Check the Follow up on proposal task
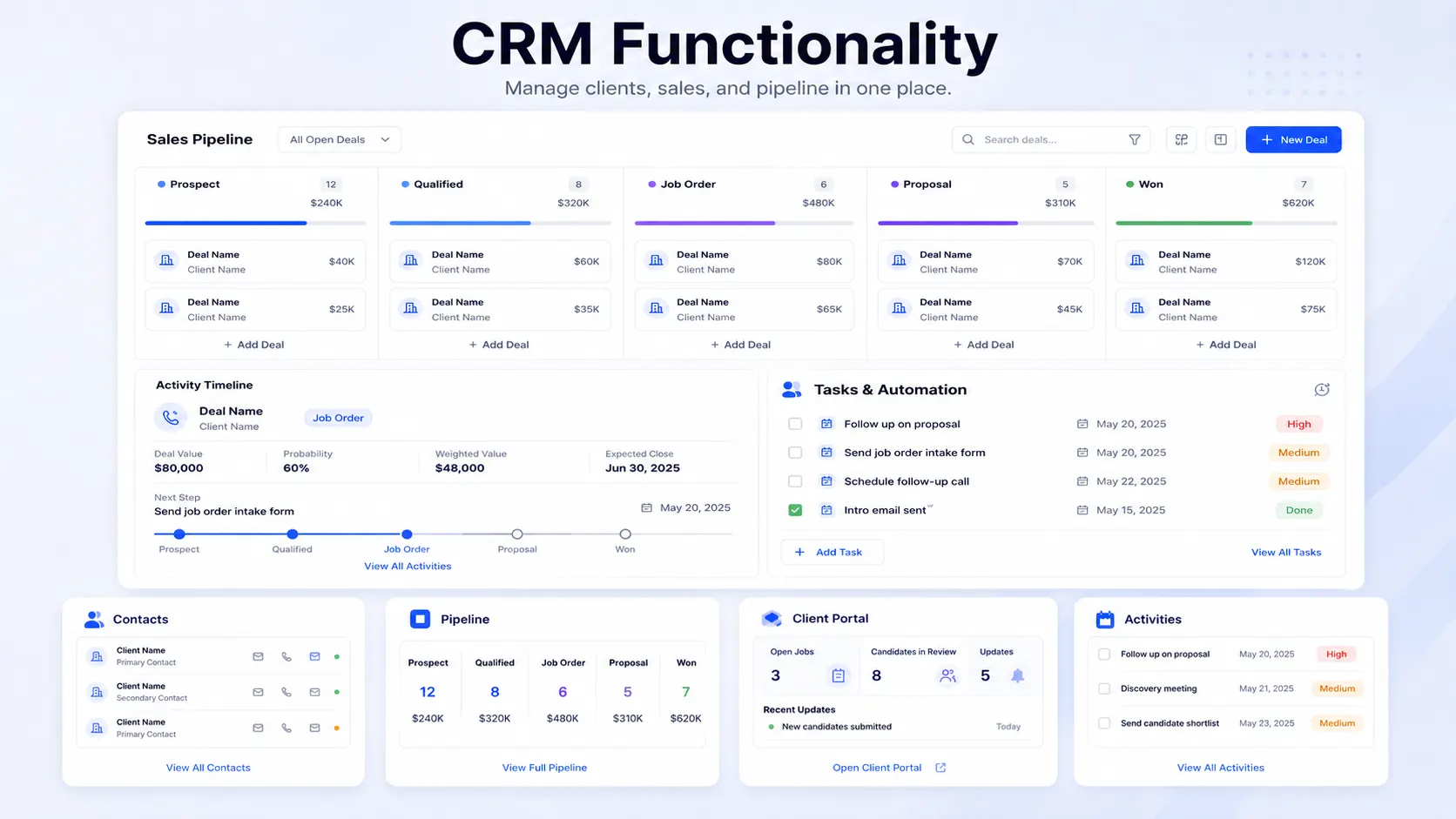The width and height of the screenshot is (1456, 819). 795,424
